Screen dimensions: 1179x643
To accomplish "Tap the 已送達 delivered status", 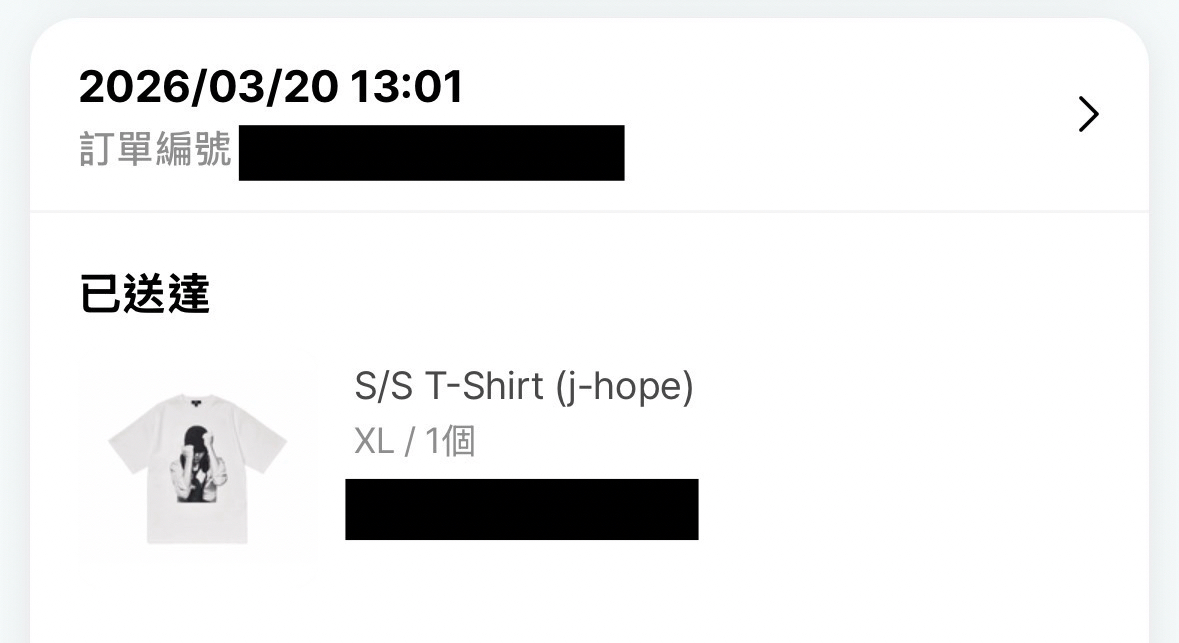I will click(x=144, y=296).
